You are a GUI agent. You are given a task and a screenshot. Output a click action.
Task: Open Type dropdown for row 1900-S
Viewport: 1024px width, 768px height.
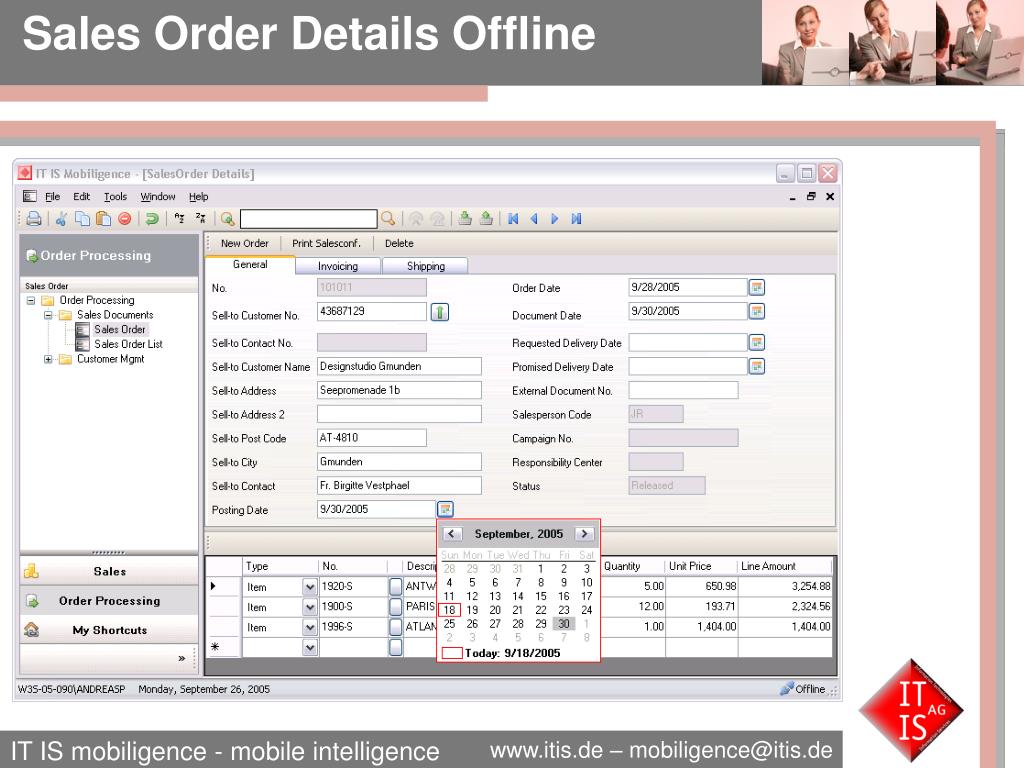pos(310,607)
